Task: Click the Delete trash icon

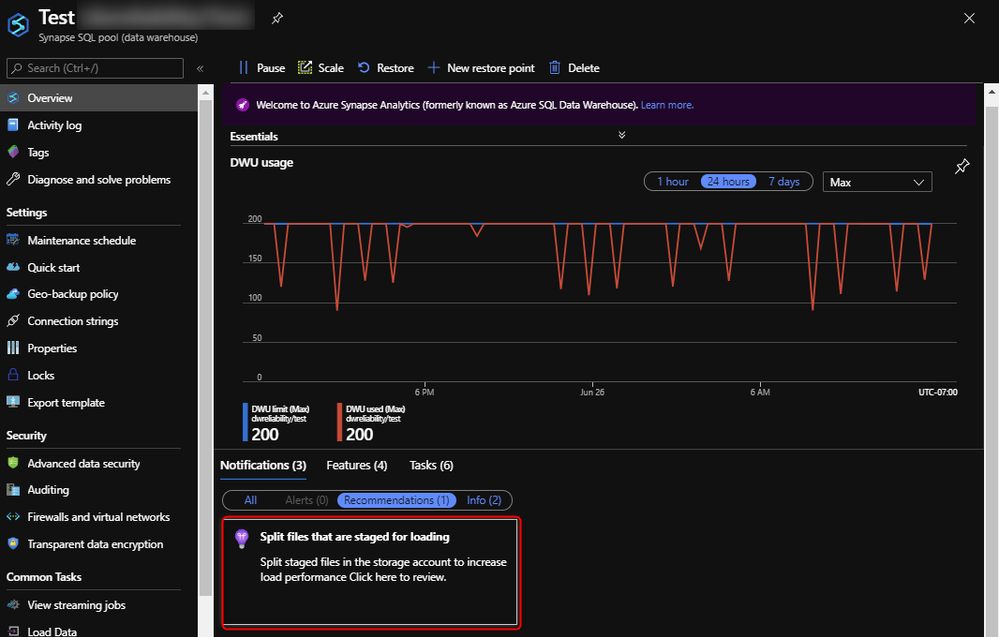Action: coord(555,68)
